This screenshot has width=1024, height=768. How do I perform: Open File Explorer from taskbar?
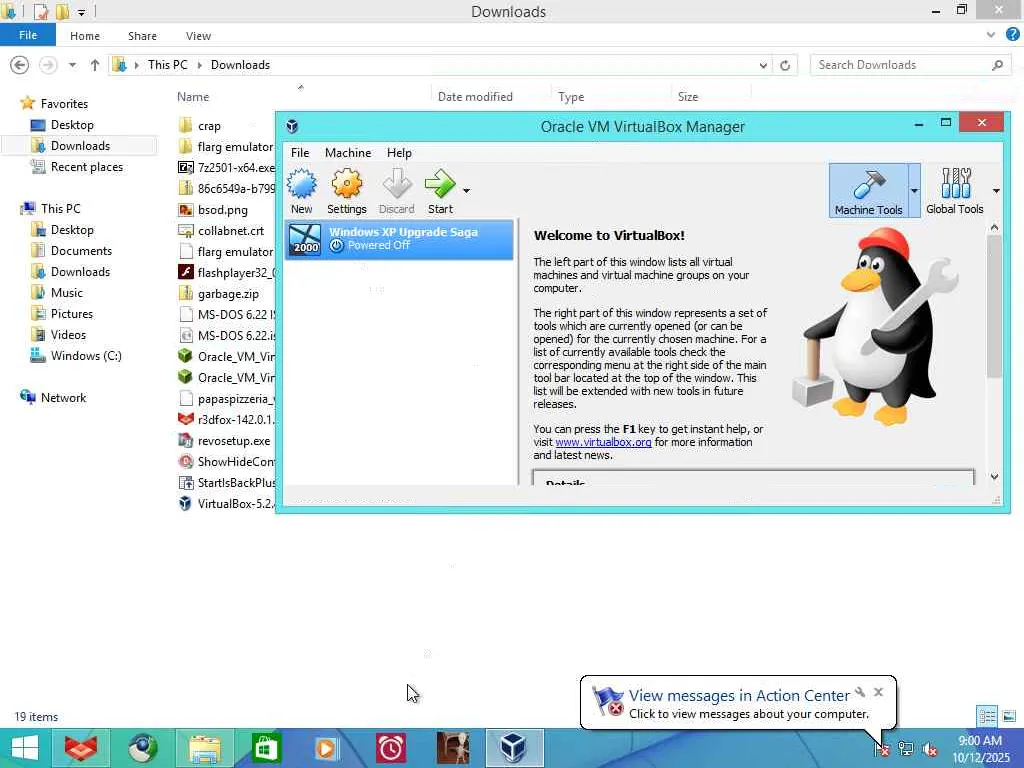point(204,748)
